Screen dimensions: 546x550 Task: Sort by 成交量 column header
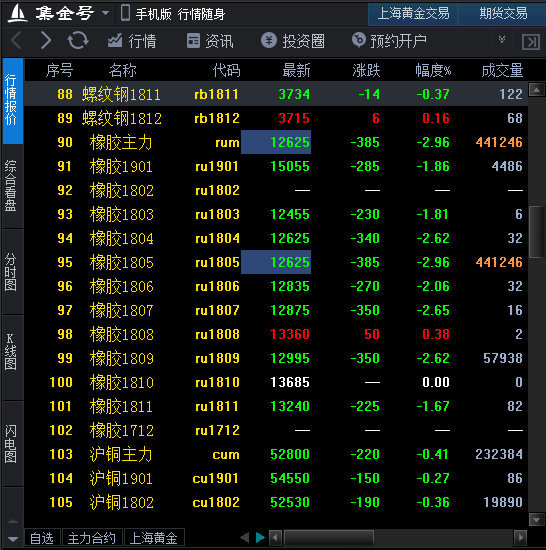click(502, 70)
